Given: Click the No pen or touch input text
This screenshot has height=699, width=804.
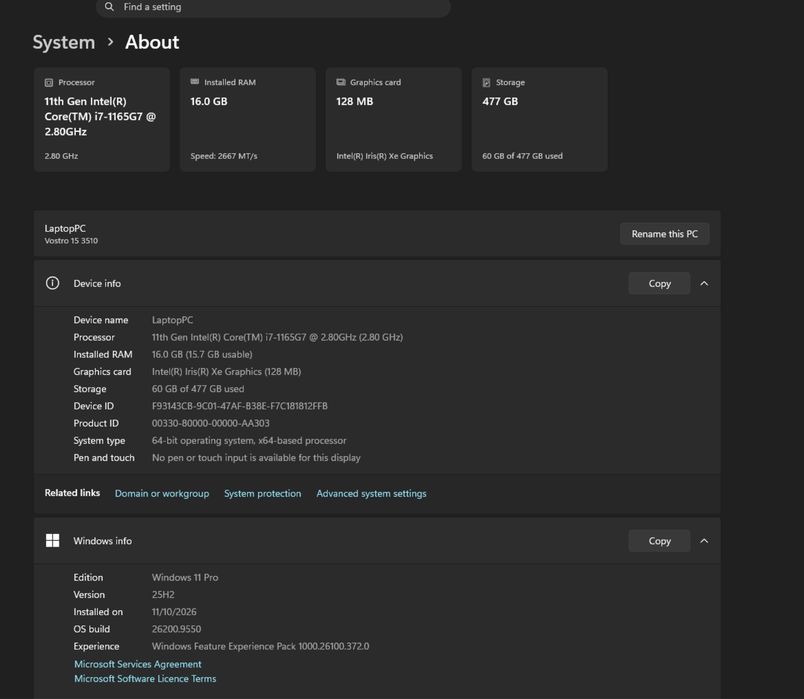Looking at the screenshot, I should point(256,458).
